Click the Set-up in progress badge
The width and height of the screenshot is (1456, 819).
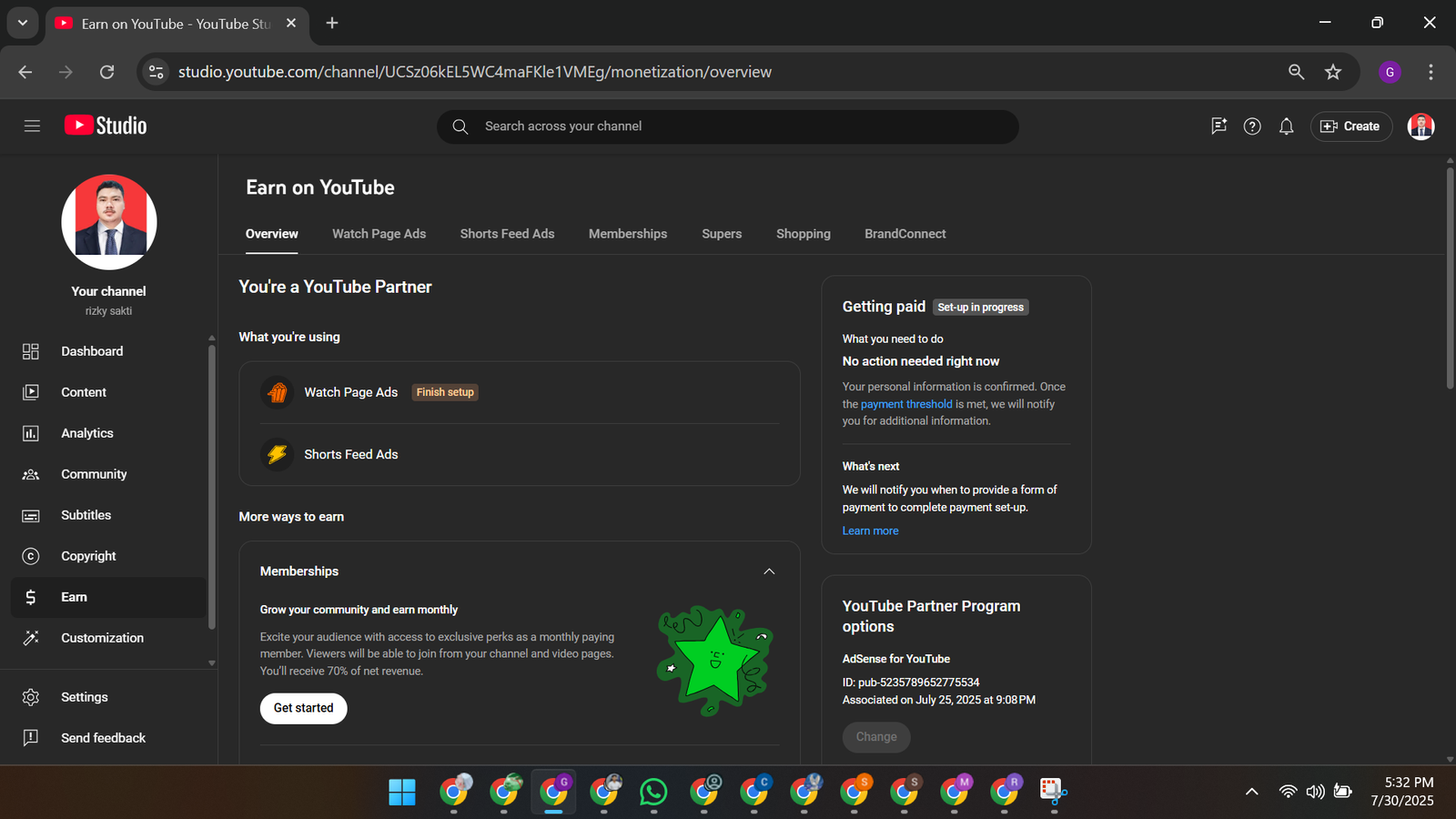[981, 308]
